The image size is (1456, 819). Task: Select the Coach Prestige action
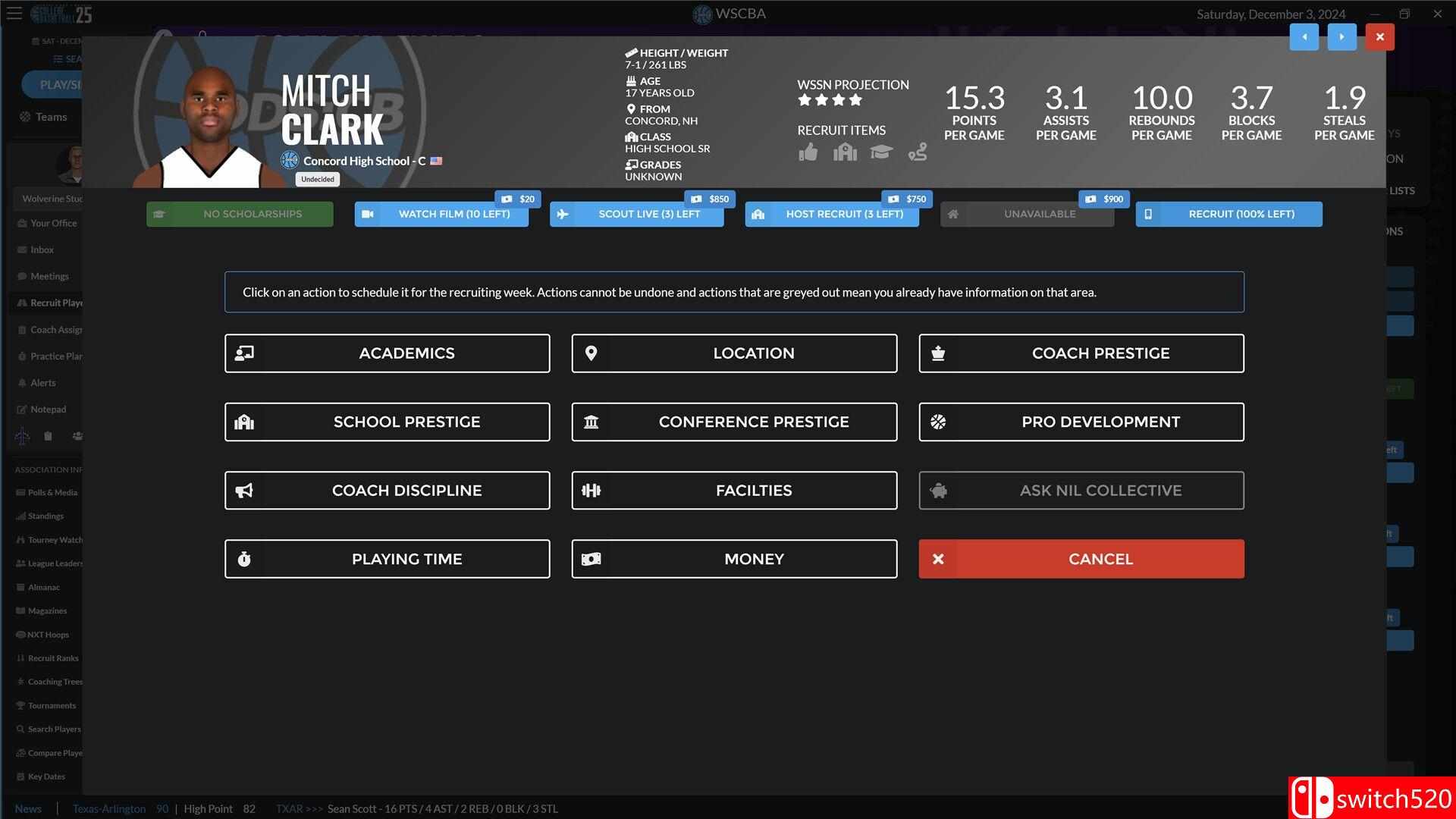1081,353
